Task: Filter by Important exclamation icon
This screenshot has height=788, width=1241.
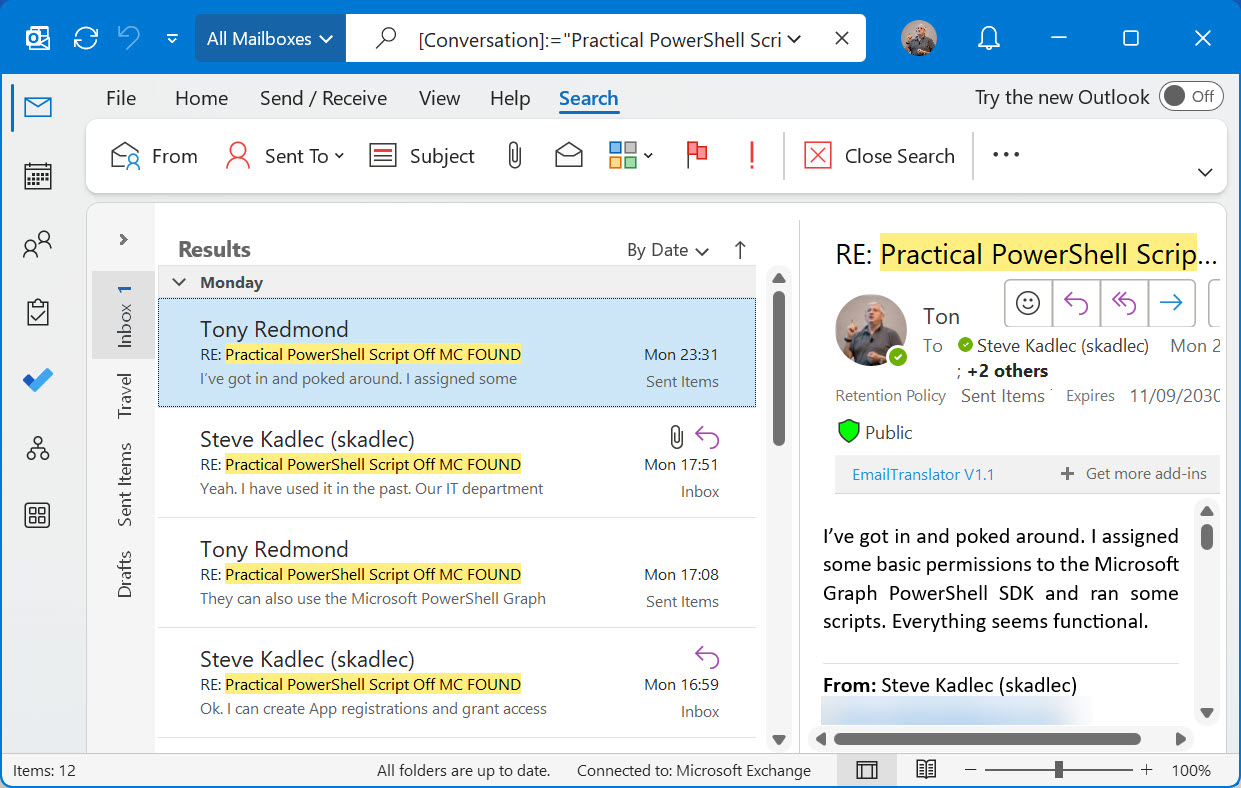Action: point(752,155)
